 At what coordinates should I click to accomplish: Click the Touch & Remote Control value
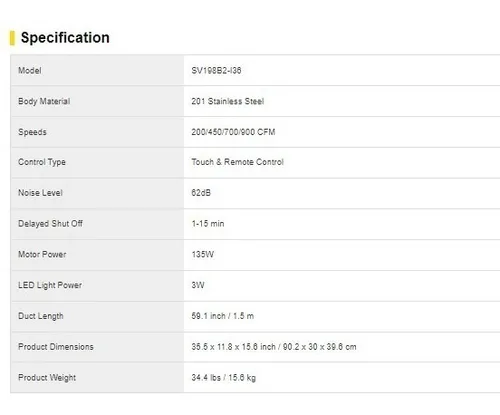coord(237,162)
